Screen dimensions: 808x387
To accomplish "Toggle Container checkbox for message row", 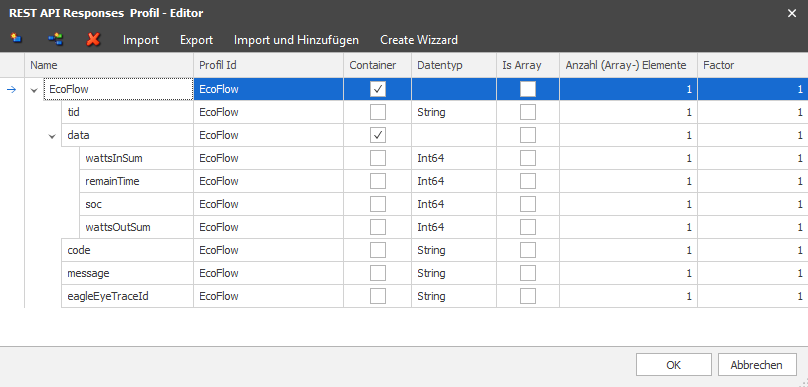I will (378, 273).
